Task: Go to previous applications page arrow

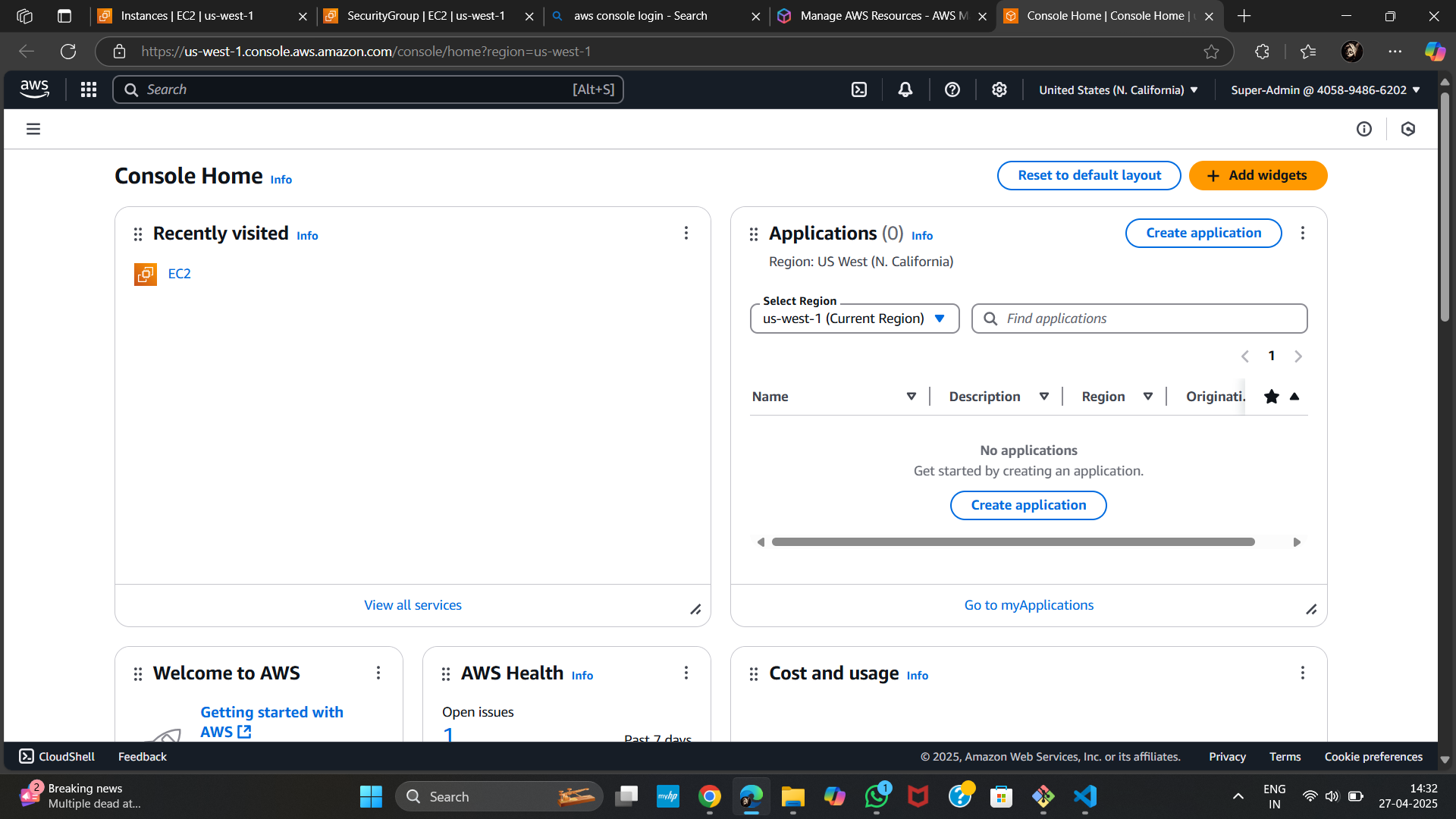Action: point(1245,356)
